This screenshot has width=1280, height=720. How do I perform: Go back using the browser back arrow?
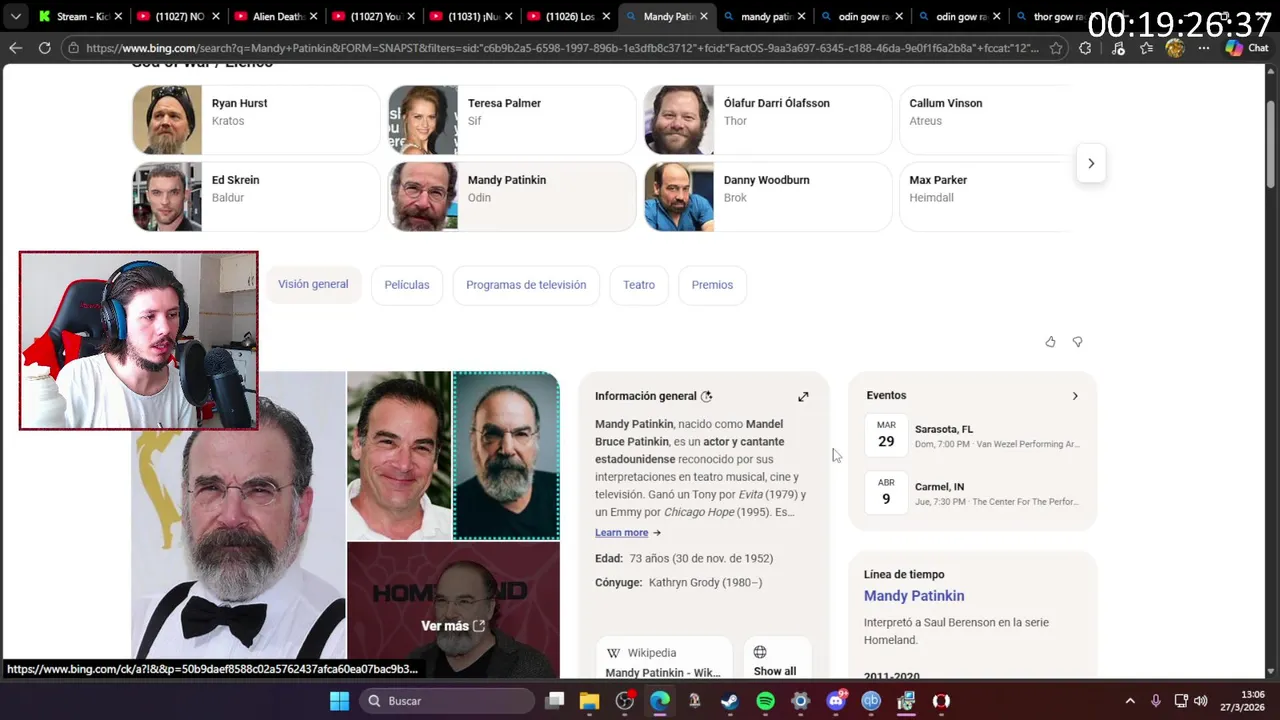[x=15, y=48]
